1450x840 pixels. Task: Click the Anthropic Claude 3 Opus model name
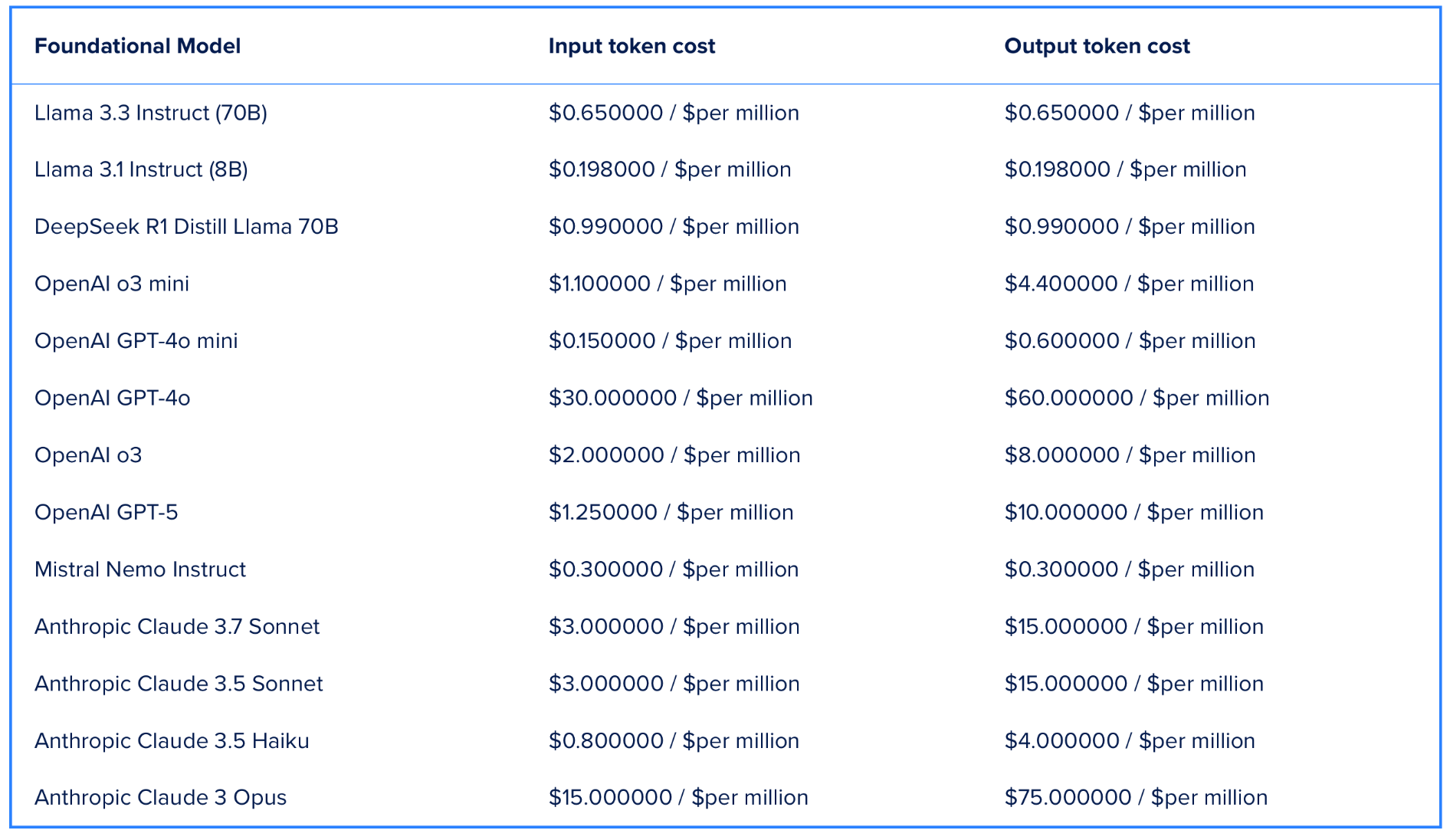coord(160,798)
